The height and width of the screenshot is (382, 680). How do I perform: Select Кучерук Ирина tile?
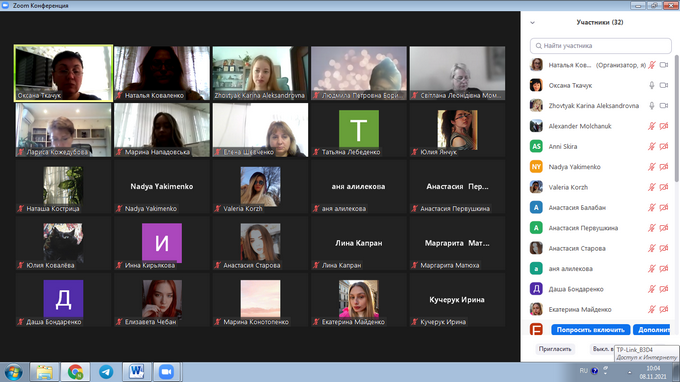click(x=457, y=300)
